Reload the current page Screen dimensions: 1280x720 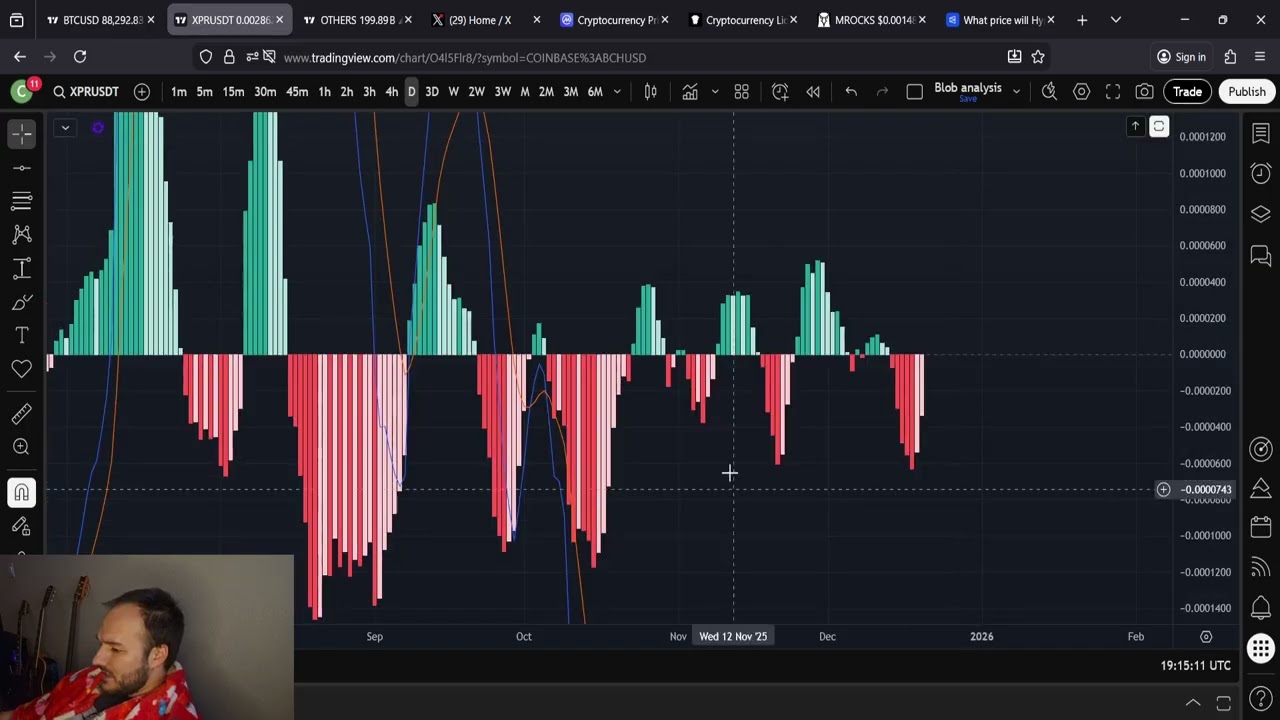[x=80, y=57]
